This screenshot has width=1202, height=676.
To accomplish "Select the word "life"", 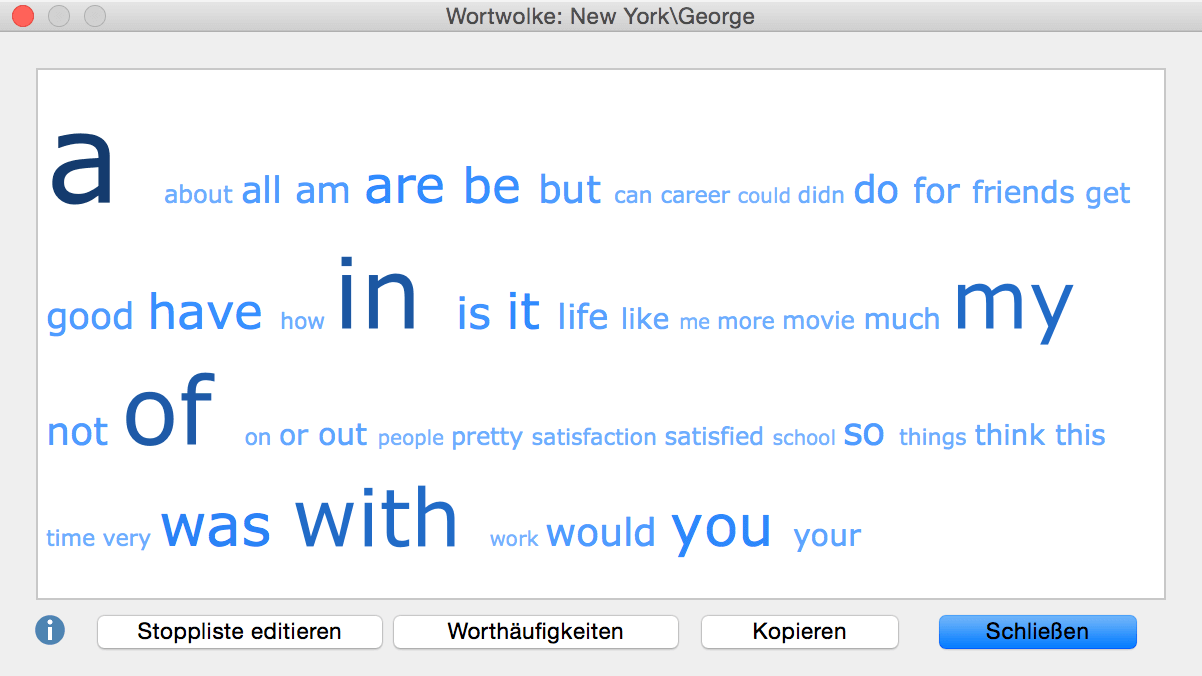I will (x=583, y=316).
